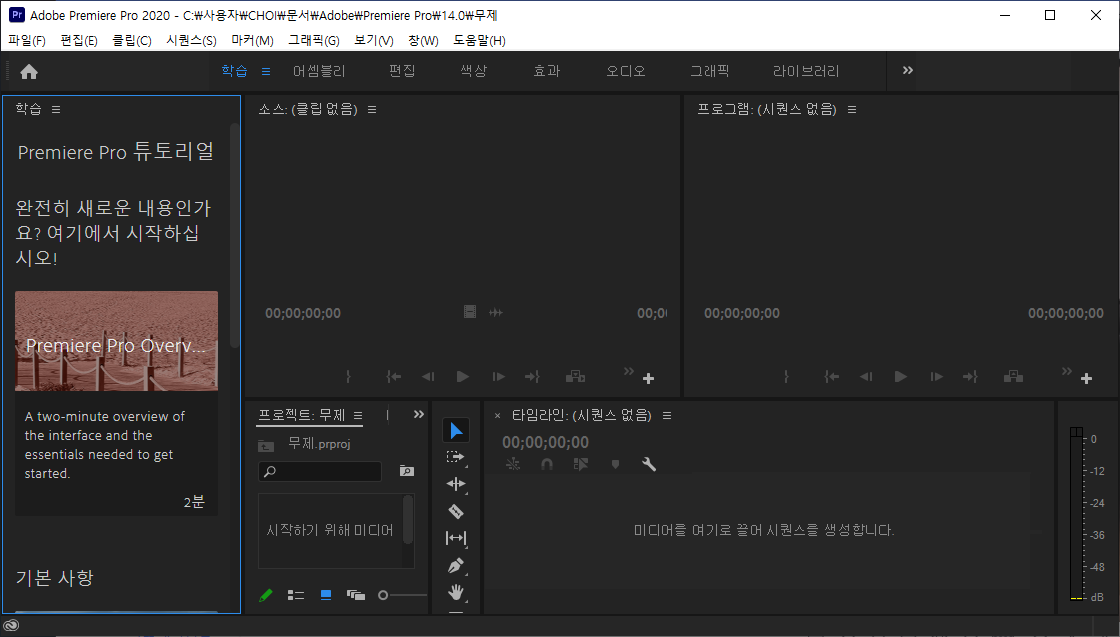Click Insert button in Source monitor
The width and height of the screenshot is (1120, 637).
(x=576, y=376)
